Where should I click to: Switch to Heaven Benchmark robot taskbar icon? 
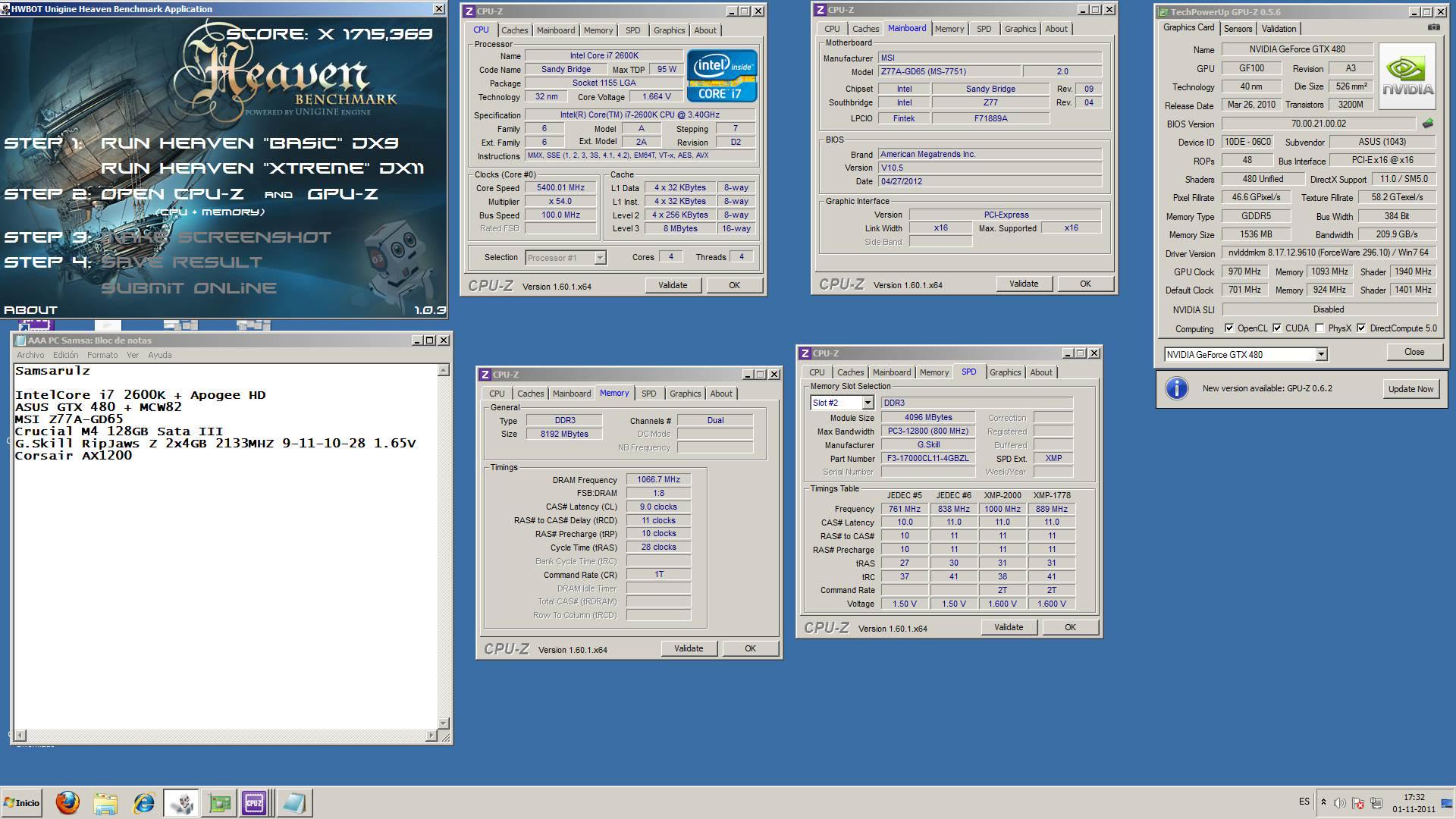(x=181, y=802)
